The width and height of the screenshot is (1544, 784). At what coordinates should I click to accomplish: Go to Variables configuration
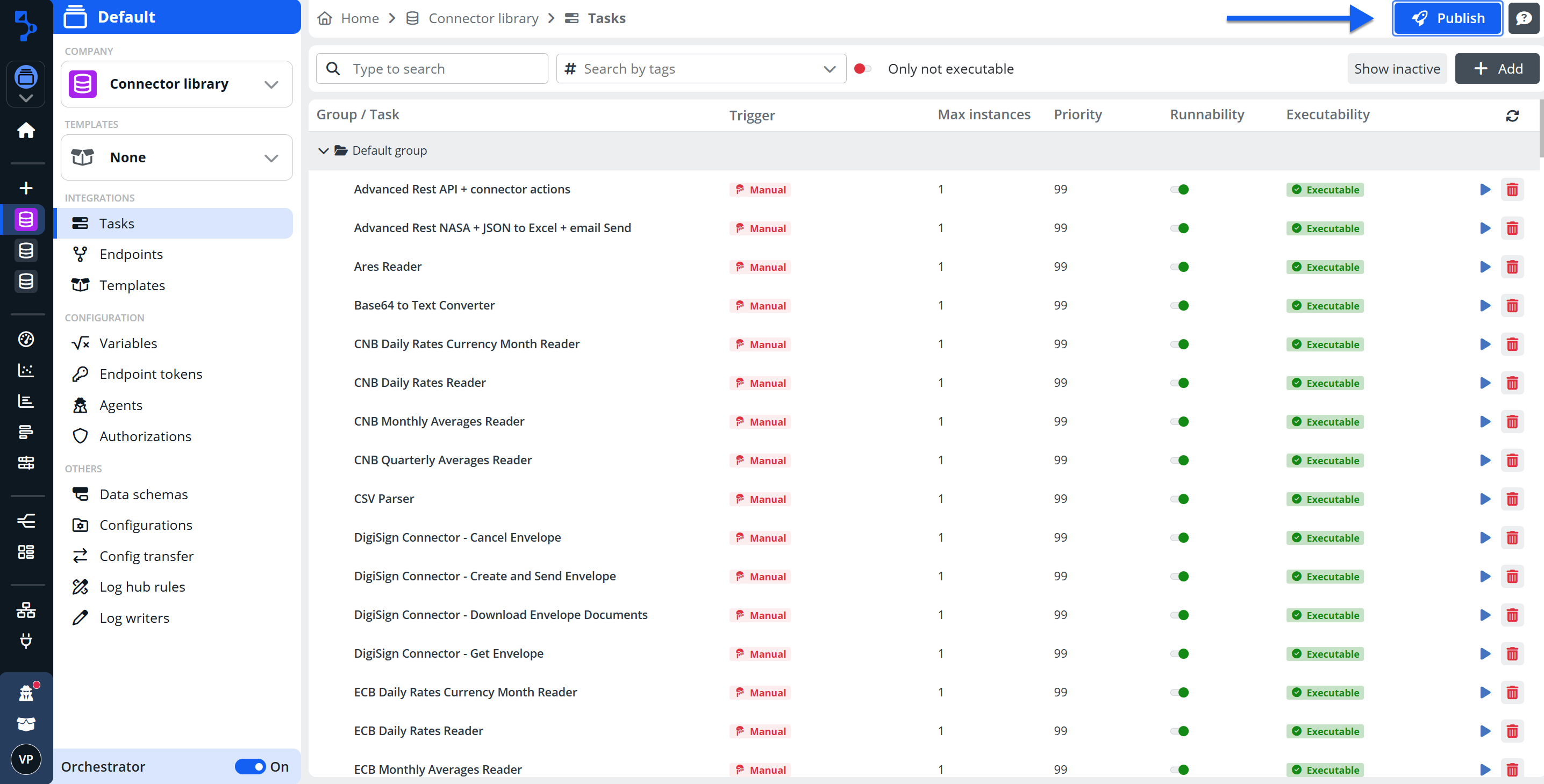click(x=127, y=343)
